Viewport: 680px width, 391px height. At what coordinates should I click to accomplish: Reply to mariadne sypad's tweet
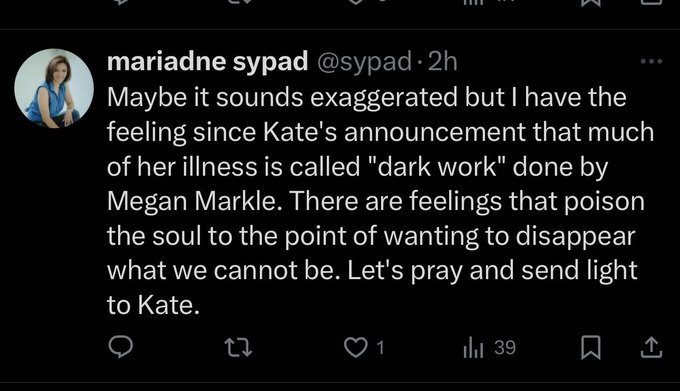[x=120, y=347]
